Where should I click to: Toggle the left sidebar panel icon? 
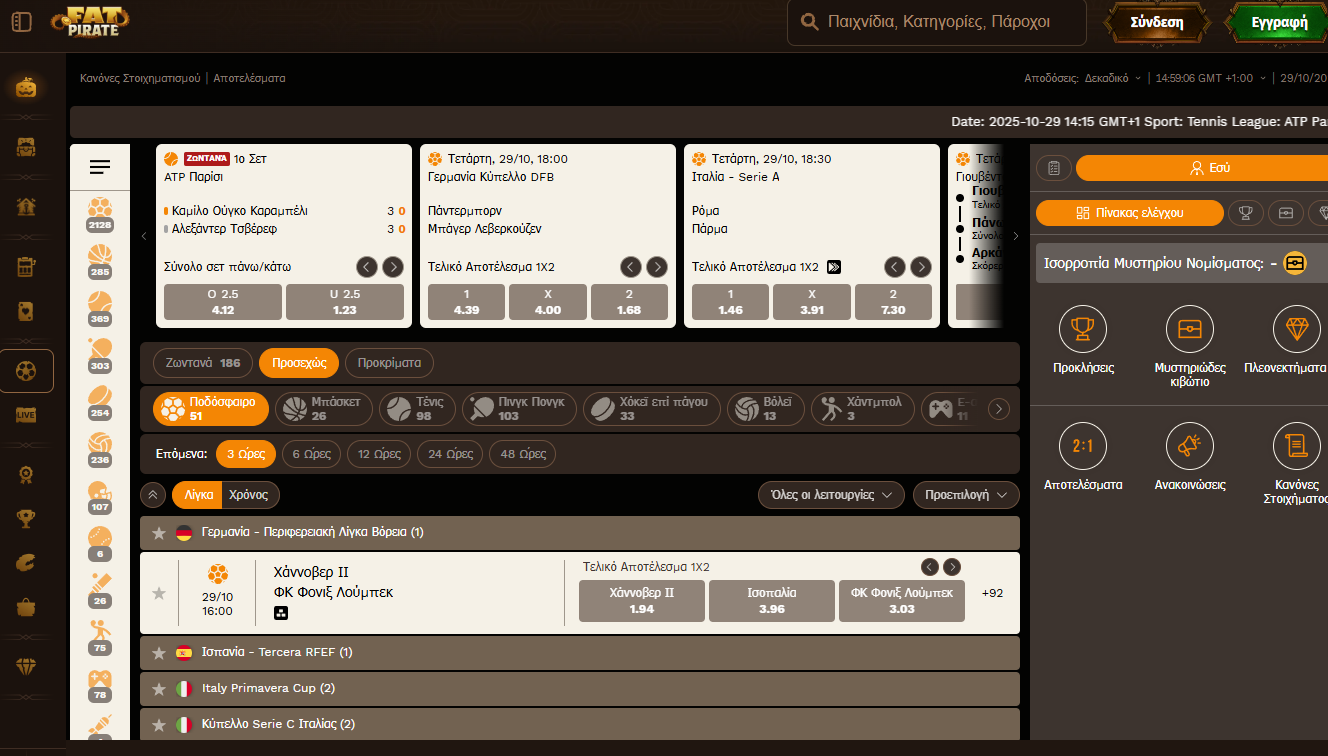[22, 22]
